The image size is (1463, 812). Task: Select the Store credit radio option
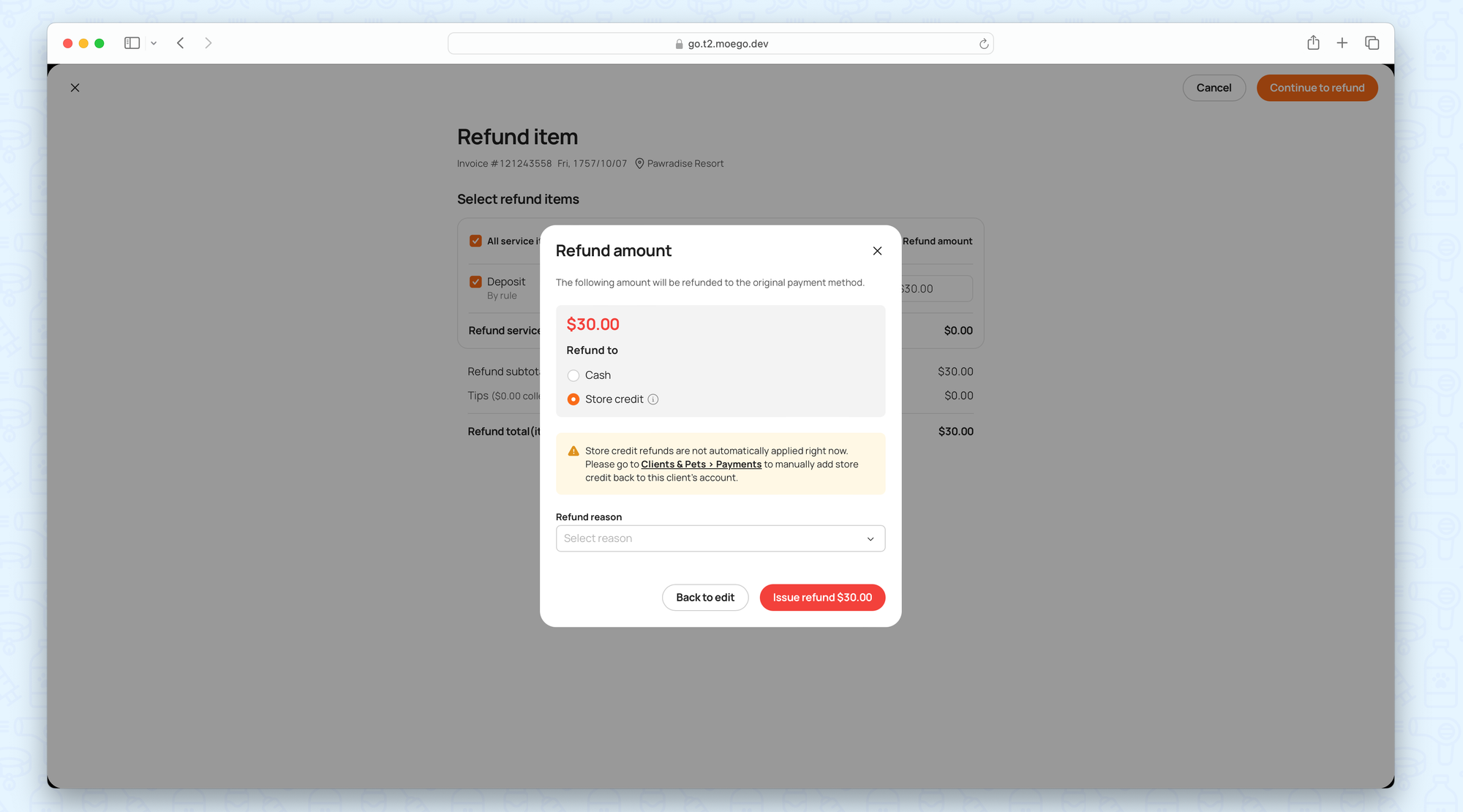click(573, 399)
